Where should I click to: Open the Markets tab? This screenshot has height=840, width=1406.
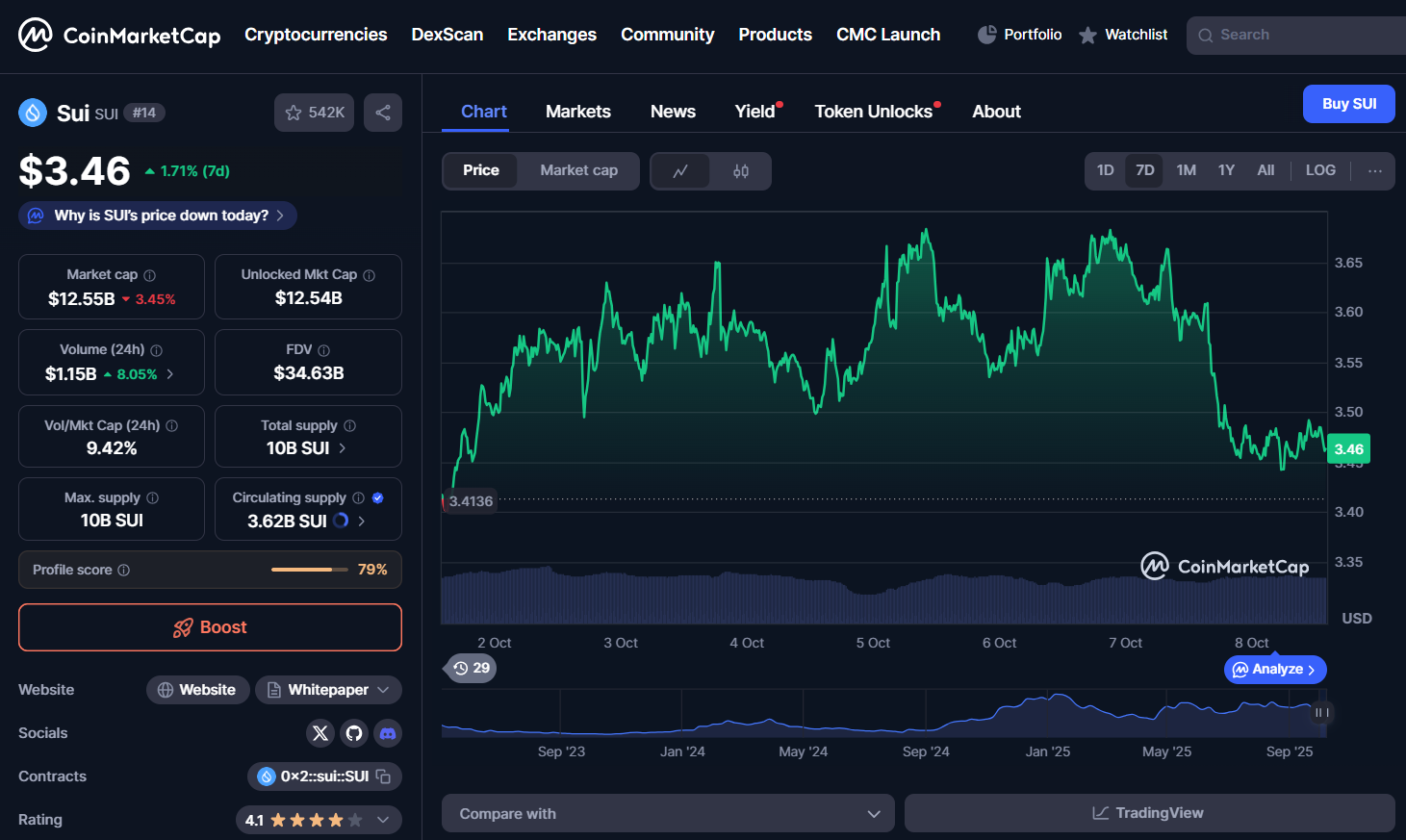[577, 112]
